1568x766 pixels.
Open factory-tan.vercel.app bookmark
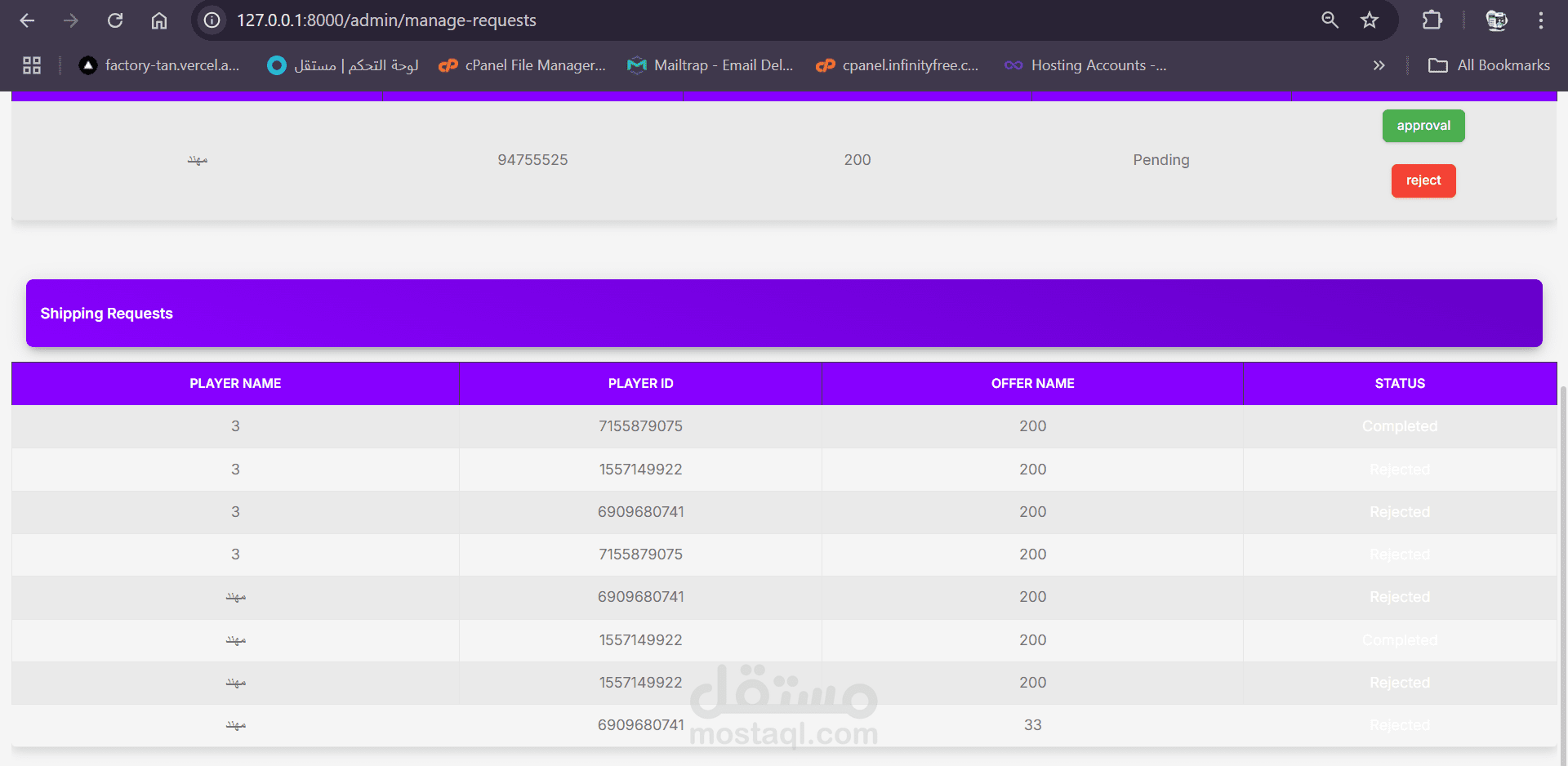tap(159, 65)
